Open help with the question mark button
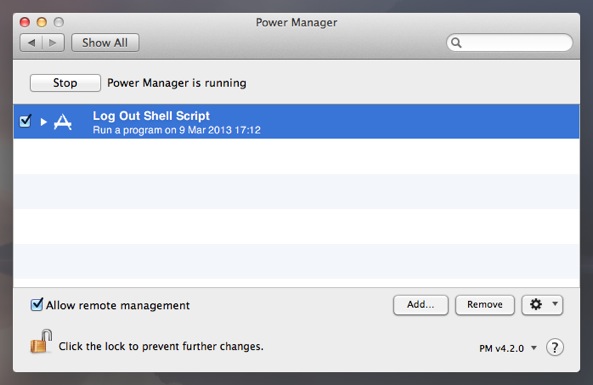The image size is (593, 385). point(555,347)
